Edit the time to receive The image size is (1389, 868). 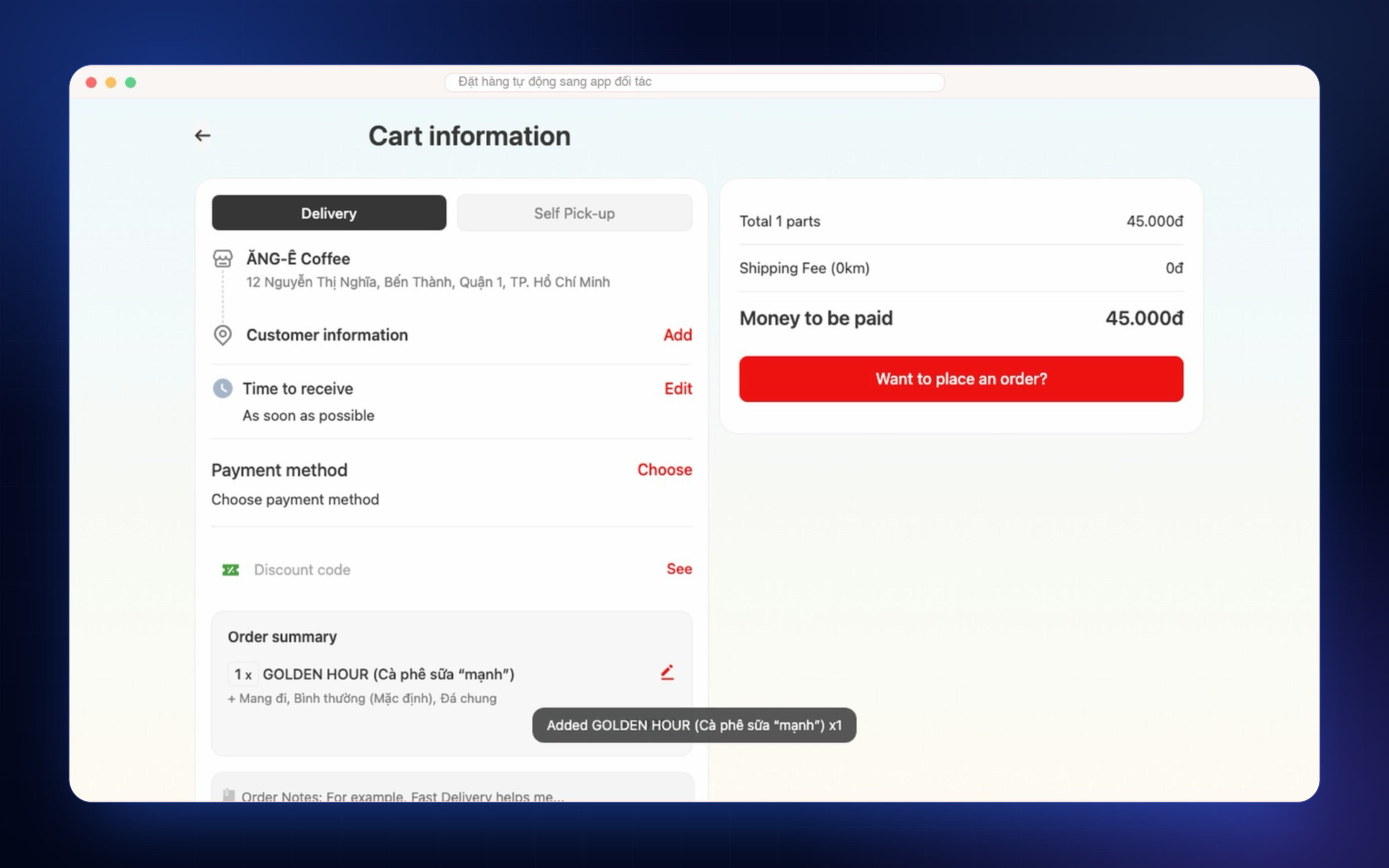click(678, 389)
